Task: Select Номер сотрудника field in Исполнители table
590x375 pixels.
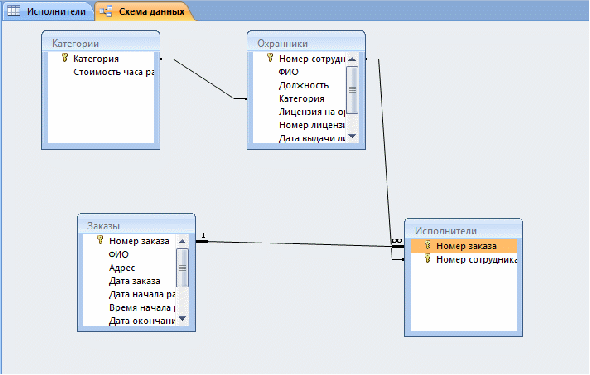Action: (x=476, y=260)
